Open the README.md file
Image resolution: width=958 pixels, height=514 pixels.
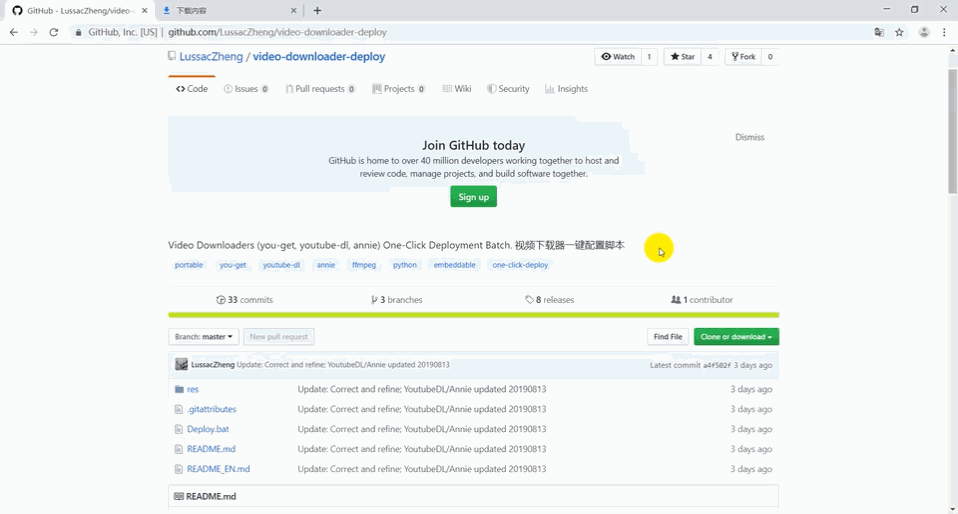coord(211,449)
